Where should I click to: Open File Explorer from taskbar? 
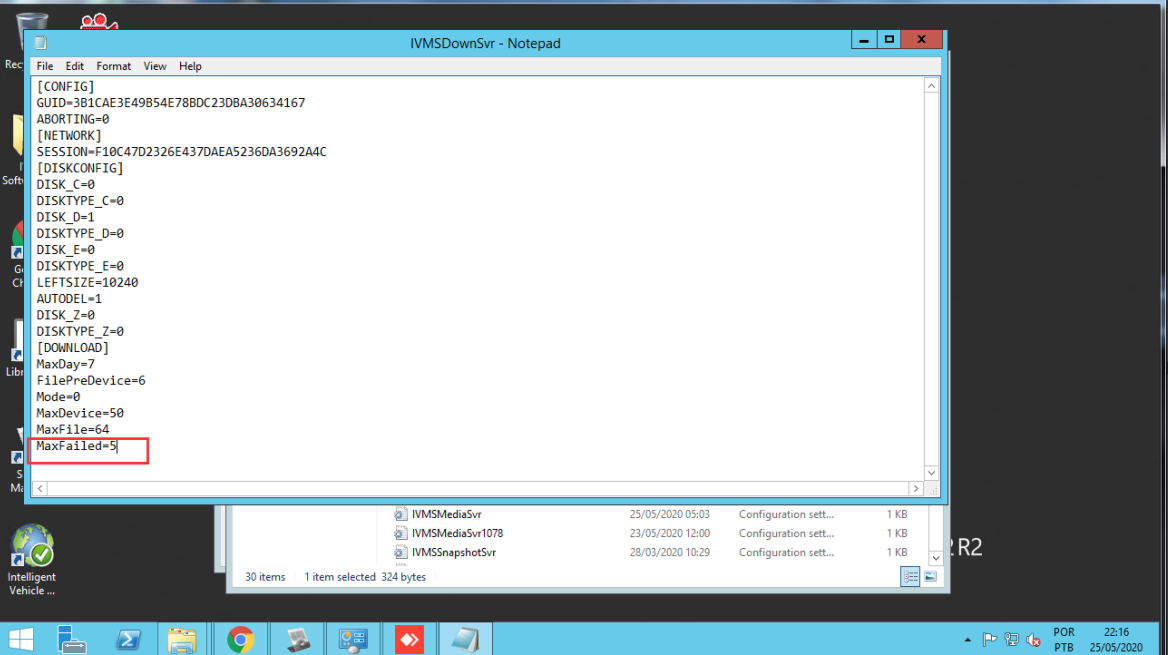182,639
